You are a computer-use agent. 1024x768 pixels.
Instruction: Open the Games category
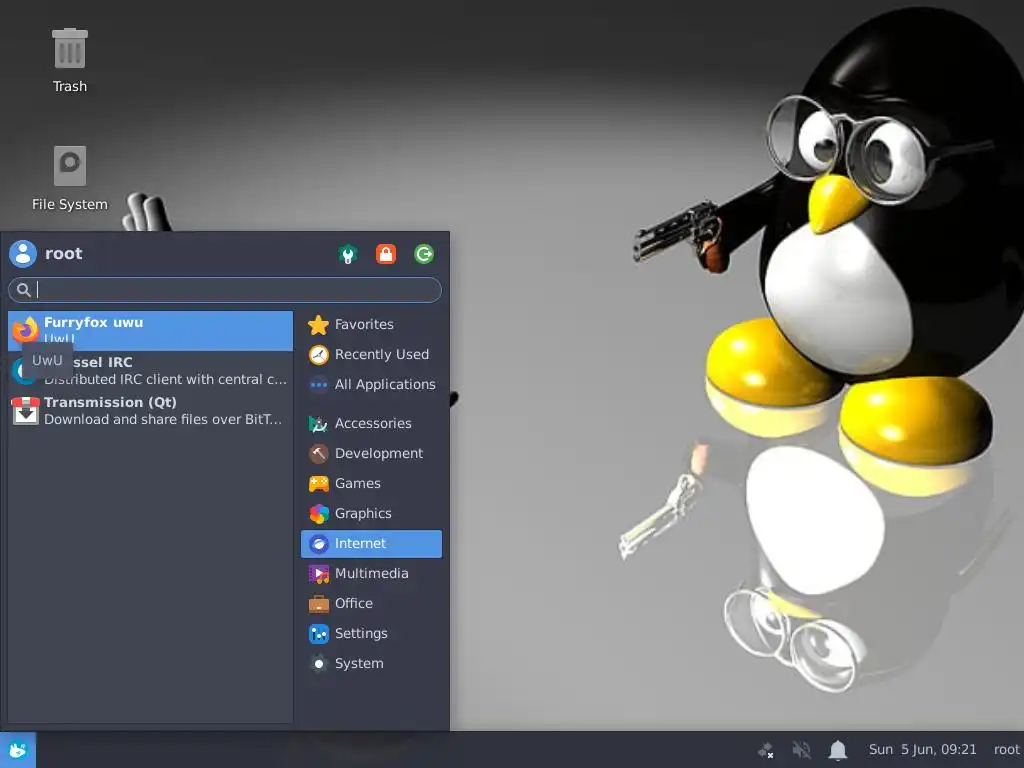371,483
